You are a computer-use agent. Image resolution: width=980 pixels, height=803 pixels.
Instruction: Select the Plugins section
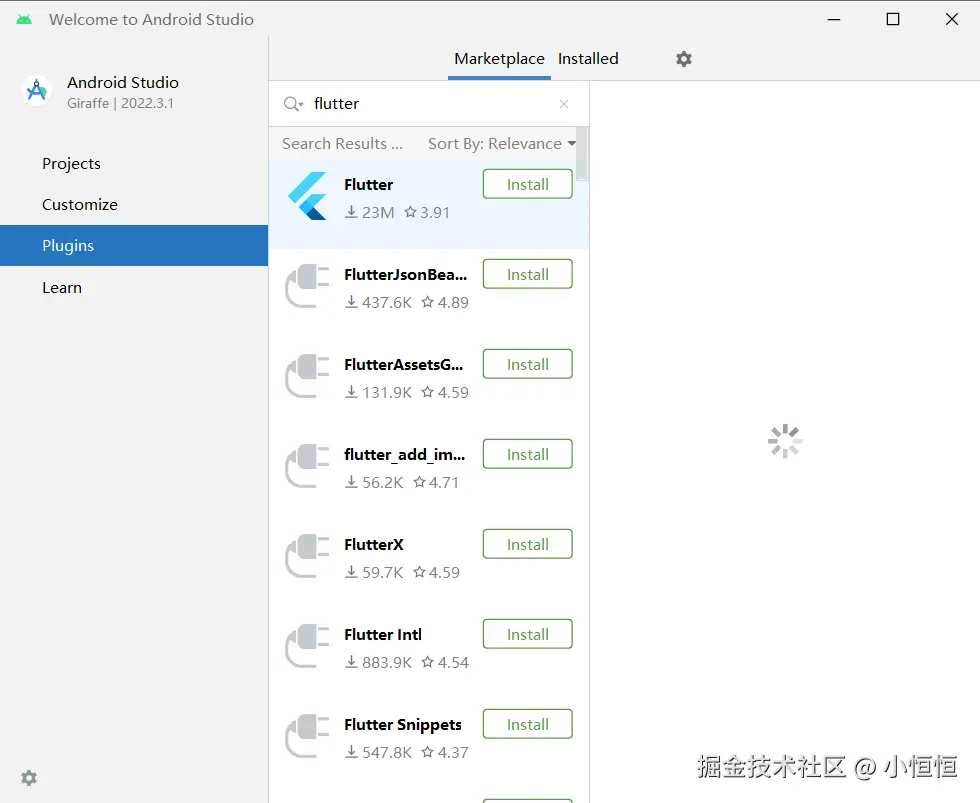click(134, 246)
